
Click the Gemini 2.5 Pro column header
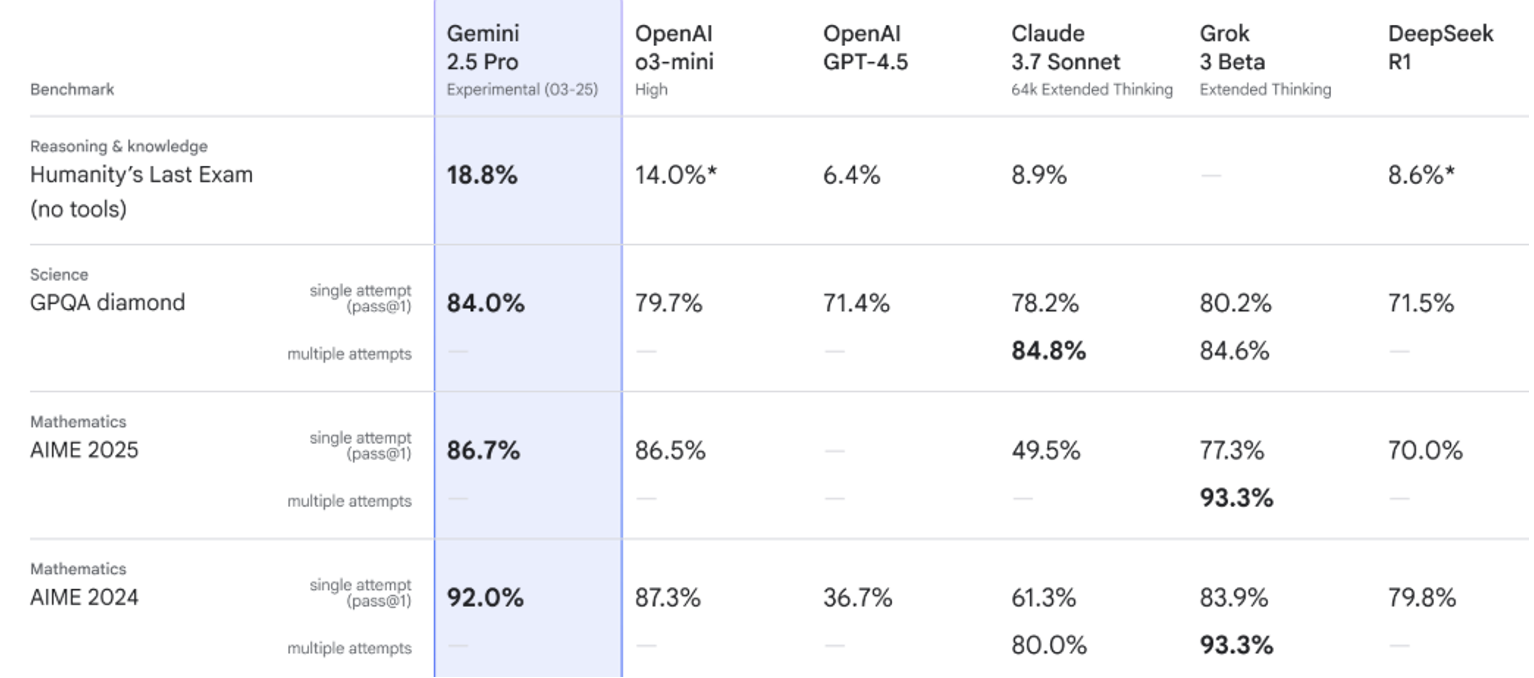pyautogui.click(x=483, y=48)
